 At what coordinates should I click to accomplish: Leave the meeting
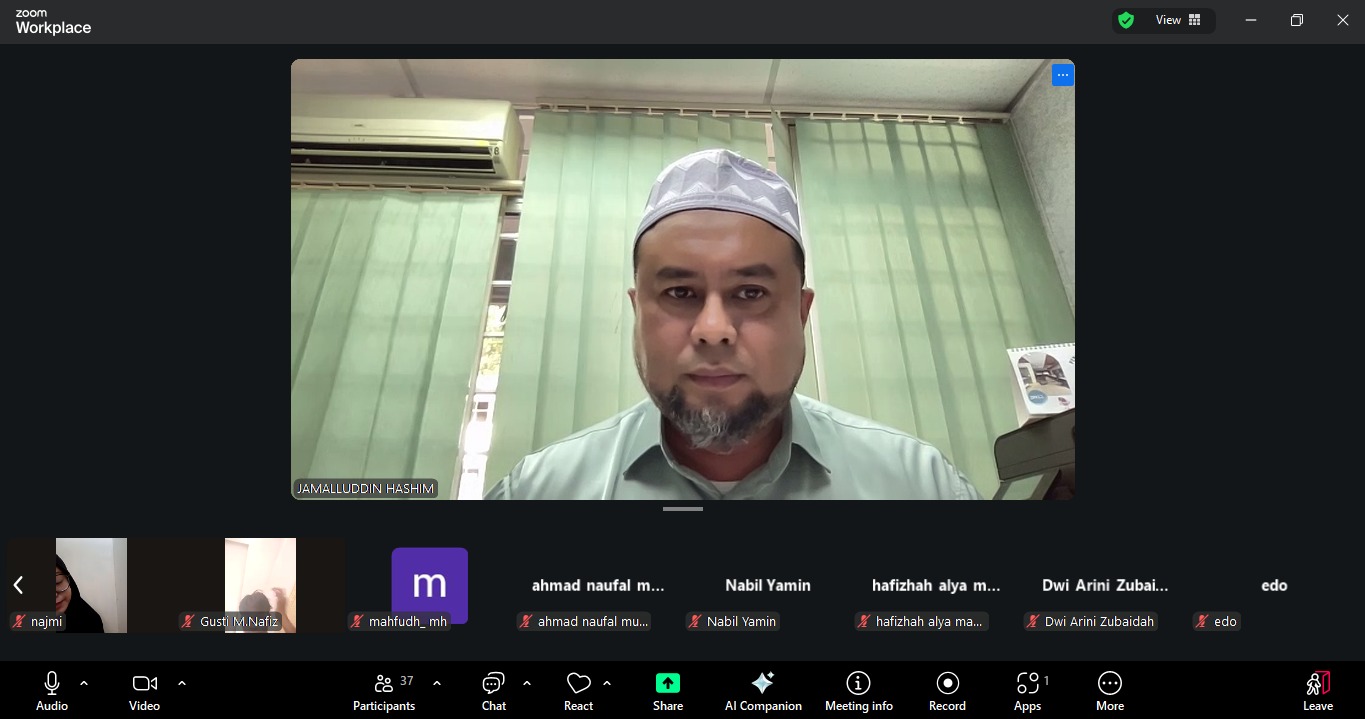click(1318, 691)
